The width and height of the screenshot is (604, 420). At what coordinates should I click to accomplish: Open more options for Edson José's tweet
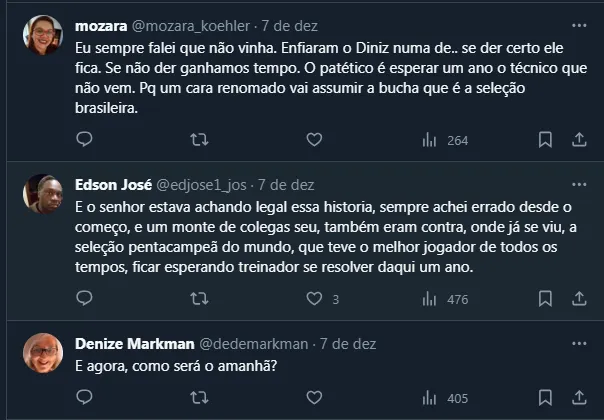(579, 184)
